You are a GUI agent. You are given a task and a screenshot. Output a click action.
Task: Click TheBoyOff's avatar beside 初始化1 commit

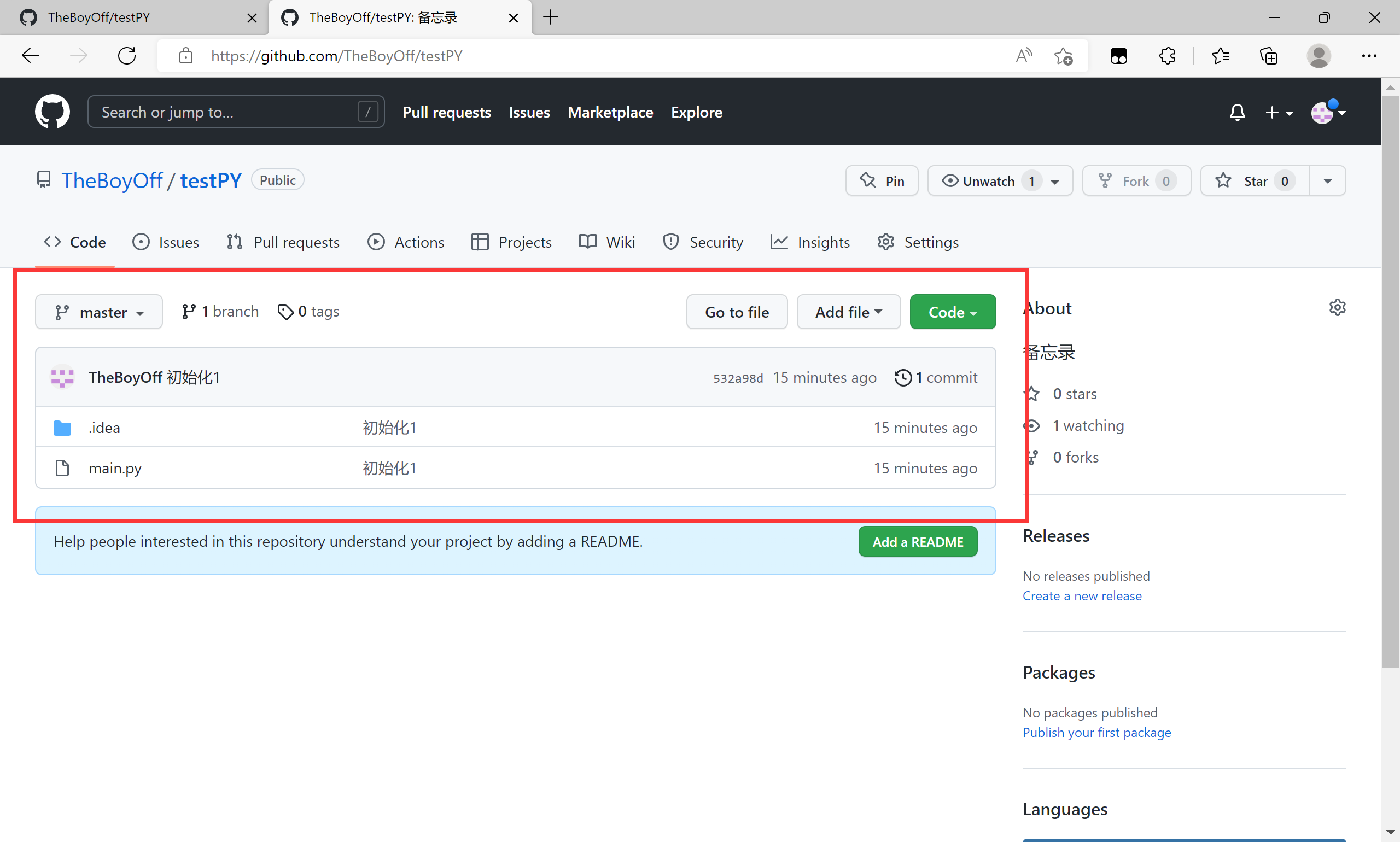[62, 377]
